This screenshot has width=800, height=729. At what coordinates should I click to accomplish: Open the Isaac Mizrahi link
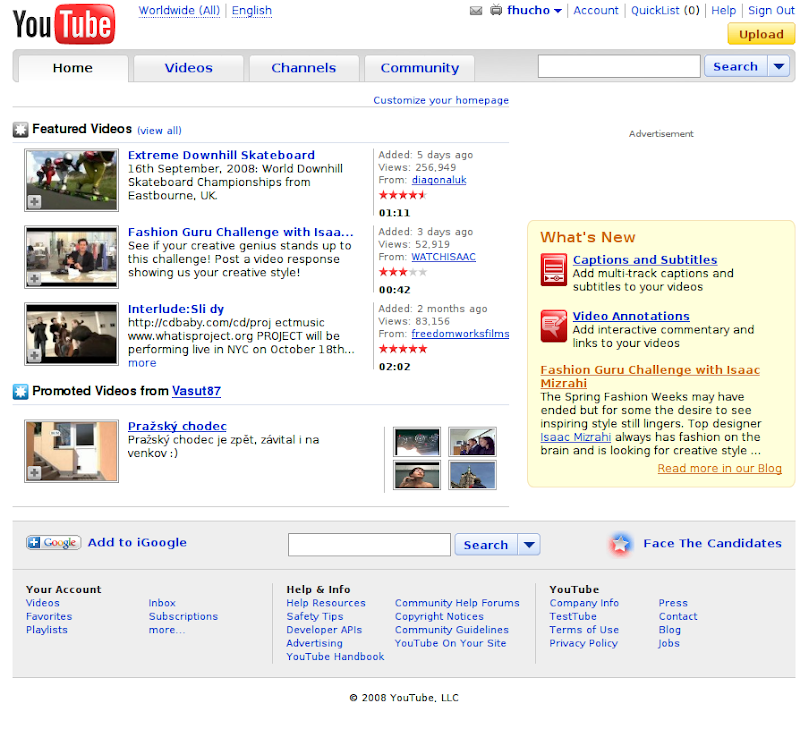[x=576, y=437]
